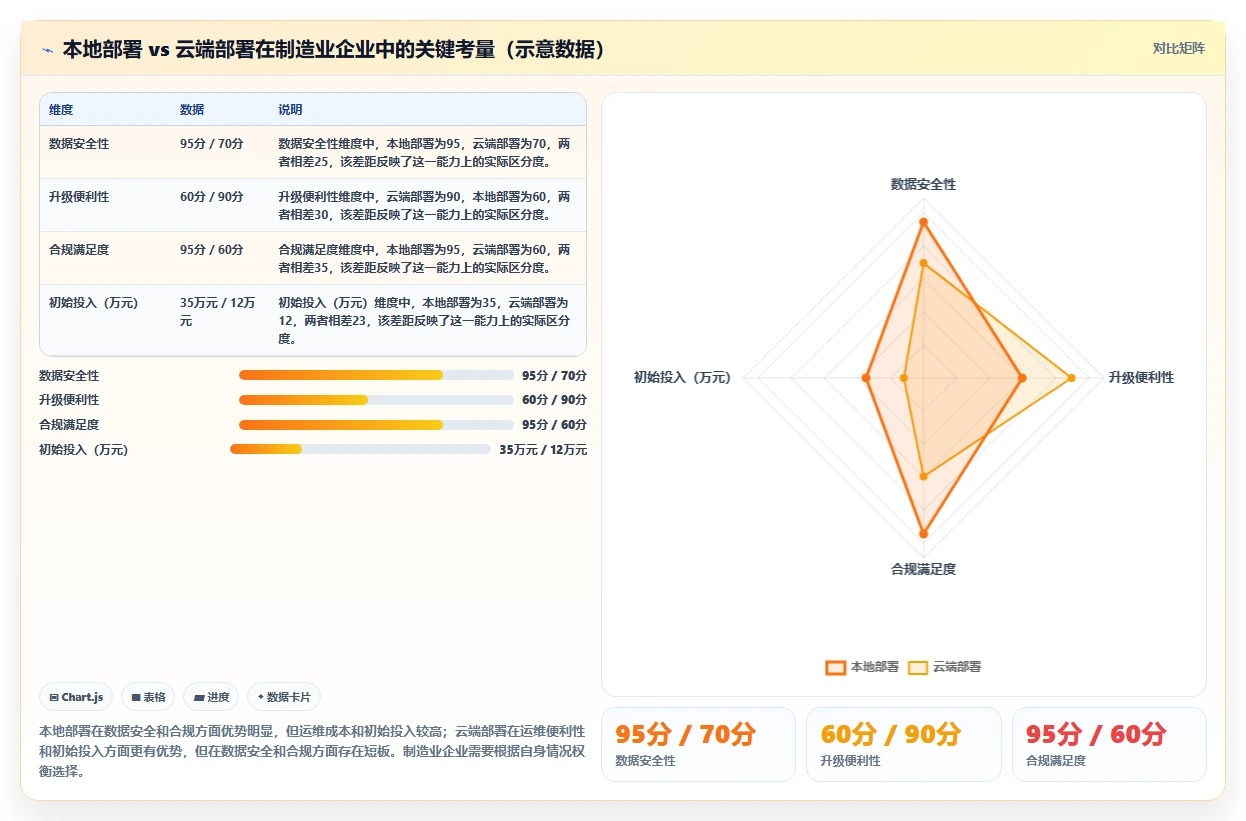Click the 初始投入（万元）progress bar
The image size is (1246, 821).
point(360,449)
